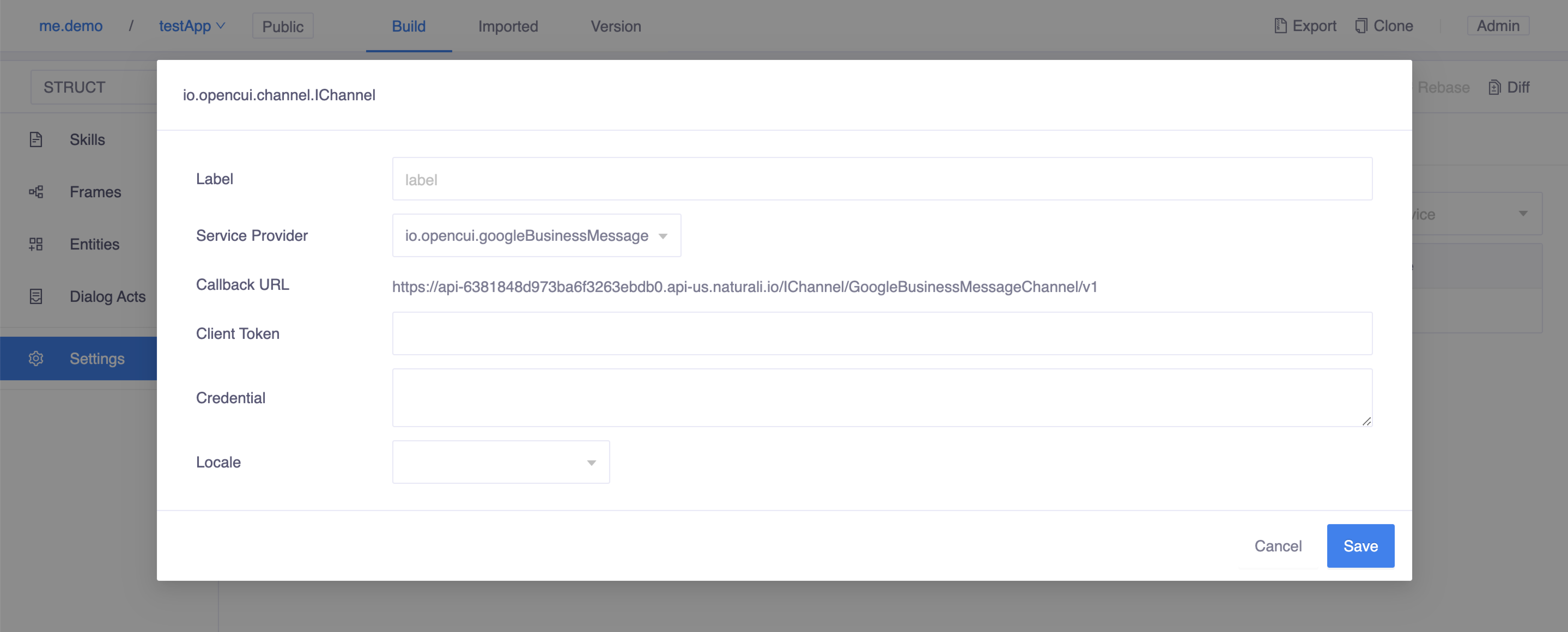
Task: Click the Entities grid icon
Action: 36,244
